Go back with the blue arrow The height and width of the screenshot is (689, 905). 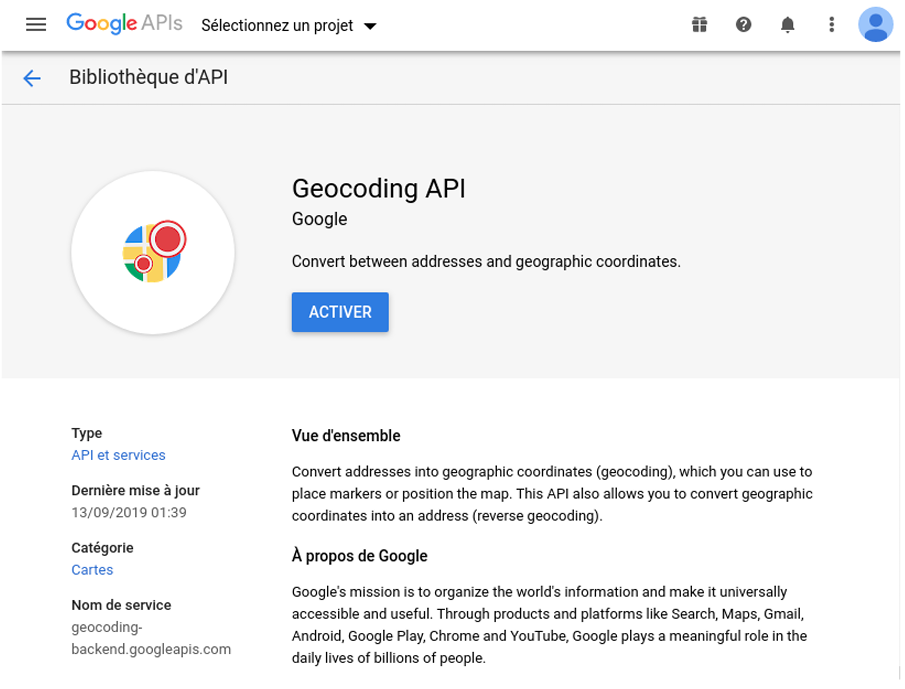(x=32, y=78)
